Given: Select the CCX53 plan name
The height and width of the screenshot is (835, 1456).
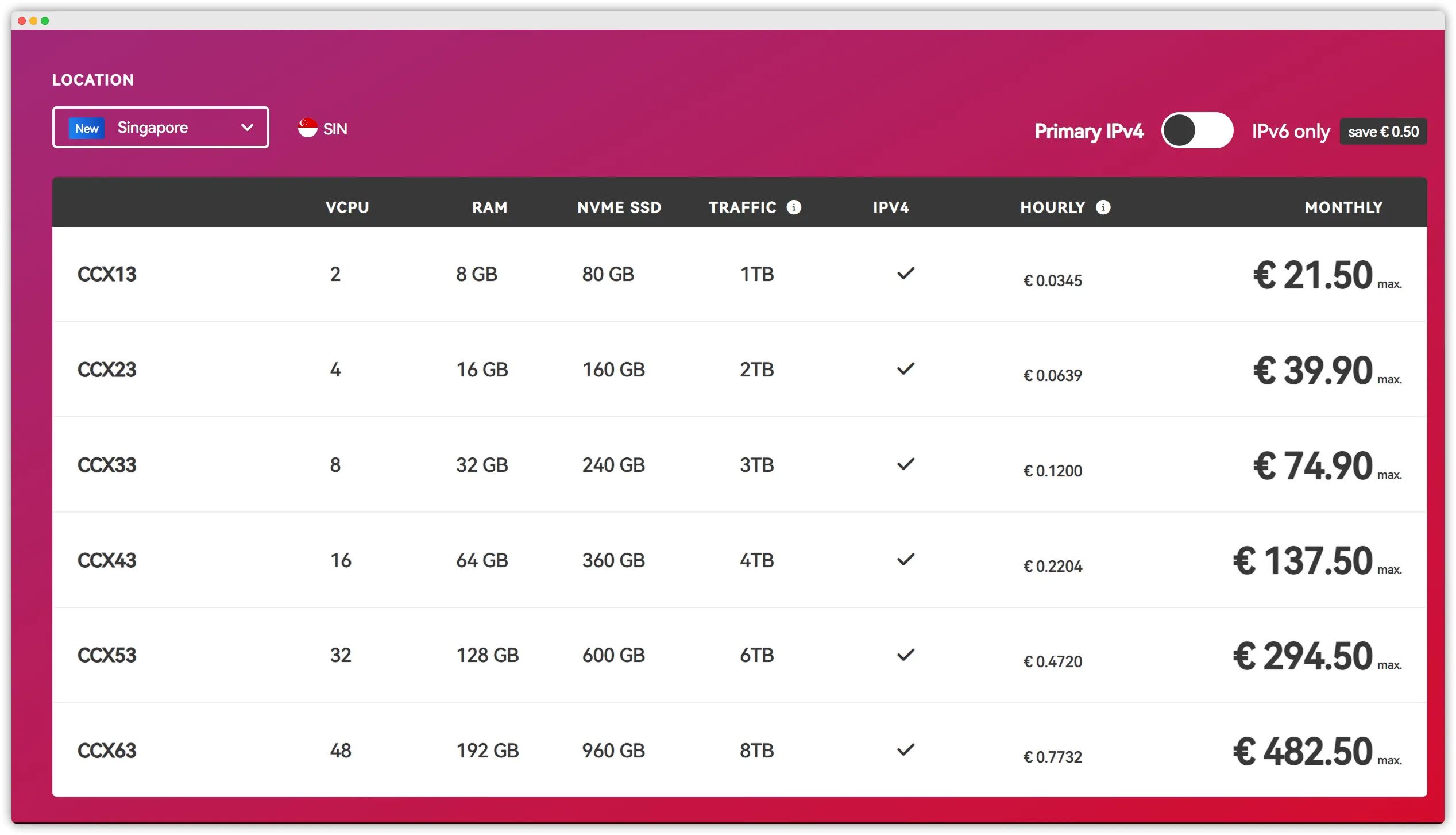Looking at the screenshot, I should (107, 655).
